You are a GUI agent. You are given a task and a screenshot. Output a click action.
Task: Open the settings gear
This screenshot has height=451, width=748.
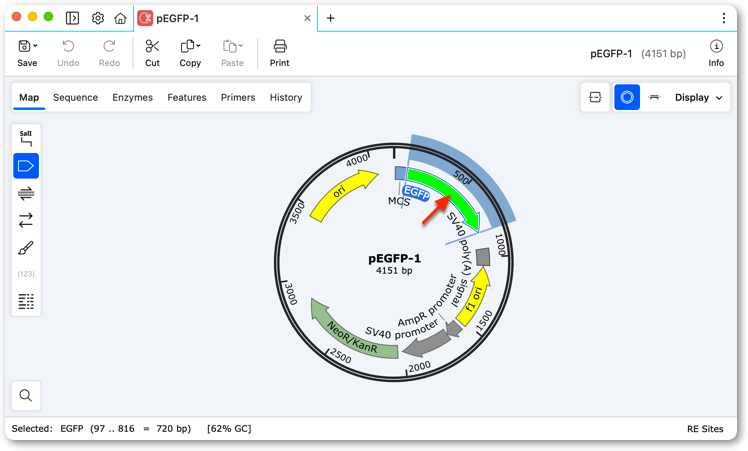[x=98, y=18]
